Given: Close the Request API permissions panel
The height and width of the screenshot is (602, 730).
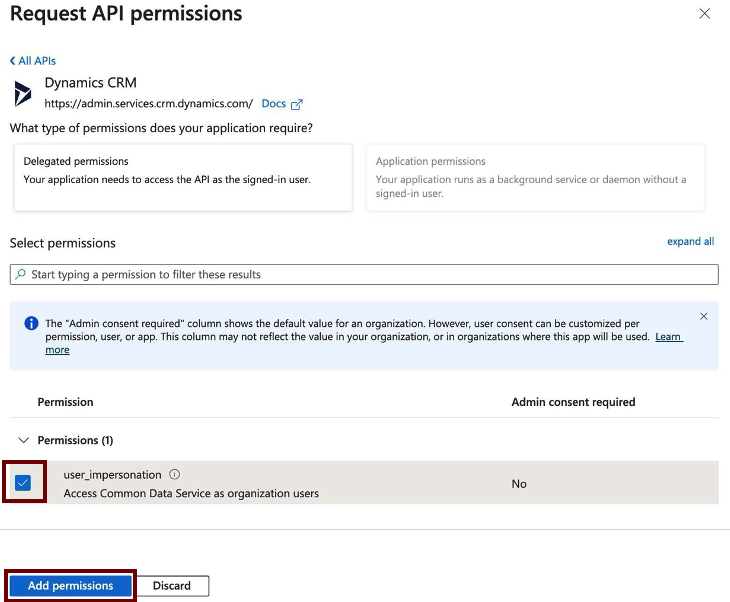Looking at the screenshot, I should (x=704, y=14).
